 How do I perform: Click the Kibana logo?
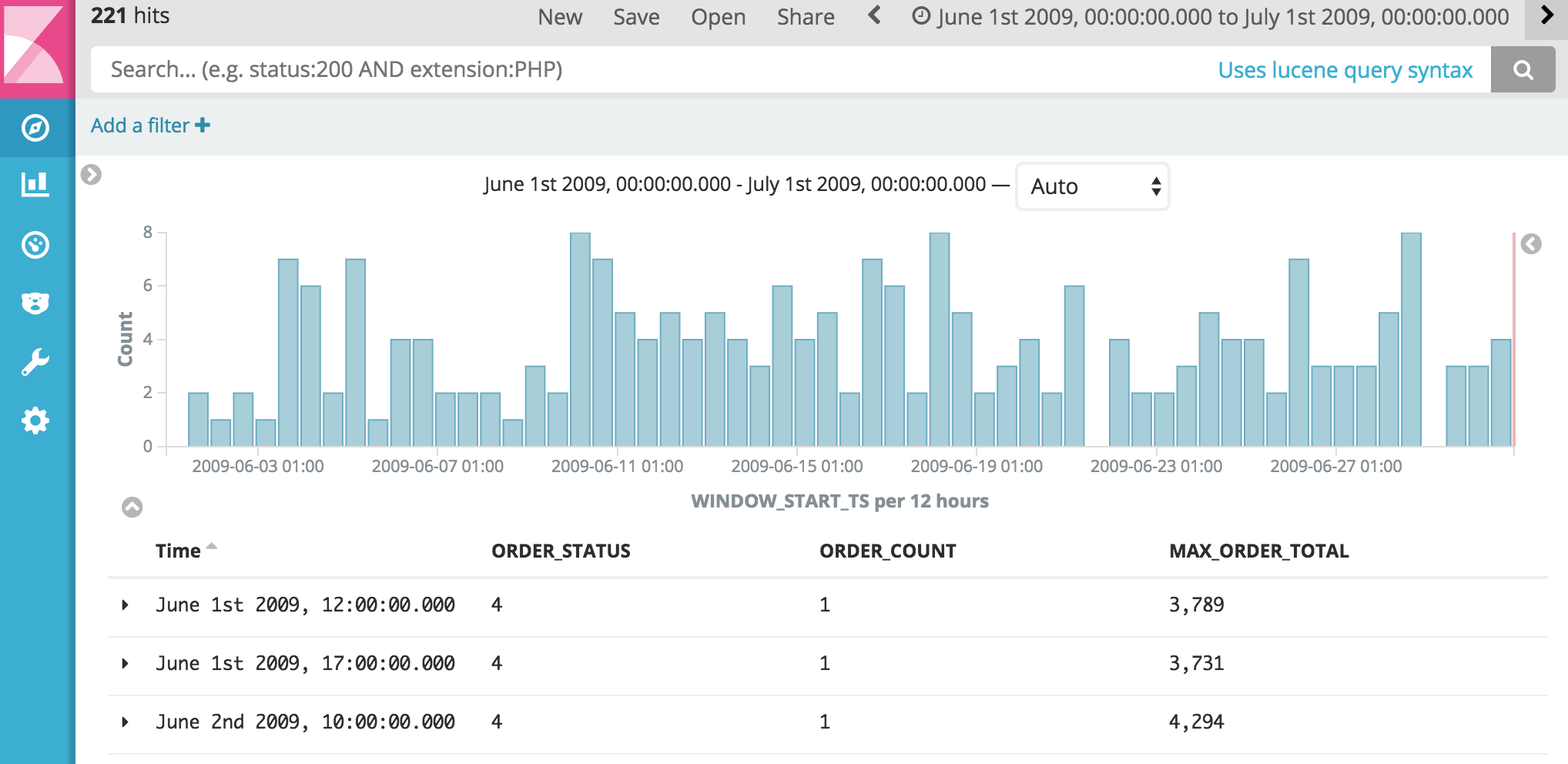[35, 46]
